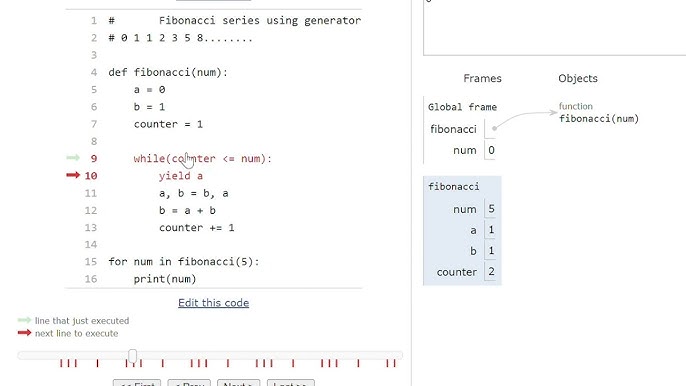The height and width of the screenshot is (386, 686).
Task: Click the pointer arrowhead at function object
Action: [553, 112]
